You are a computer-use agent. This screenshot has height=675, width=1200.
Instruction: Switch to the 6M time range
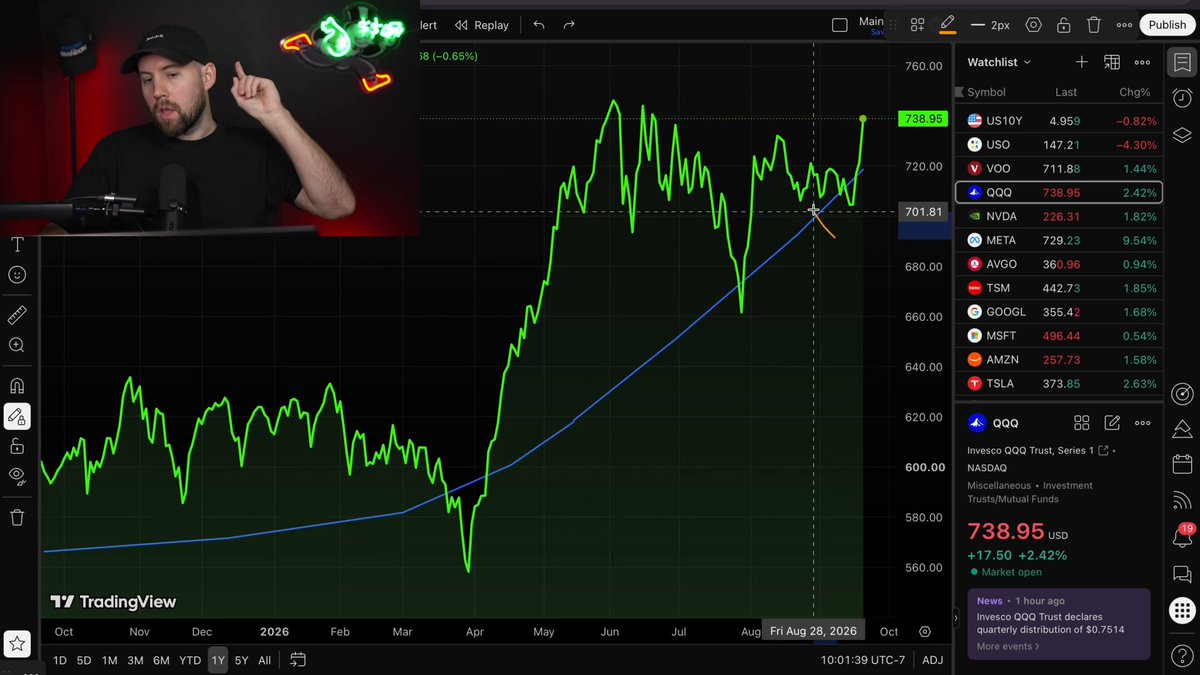tap(161, 660)
